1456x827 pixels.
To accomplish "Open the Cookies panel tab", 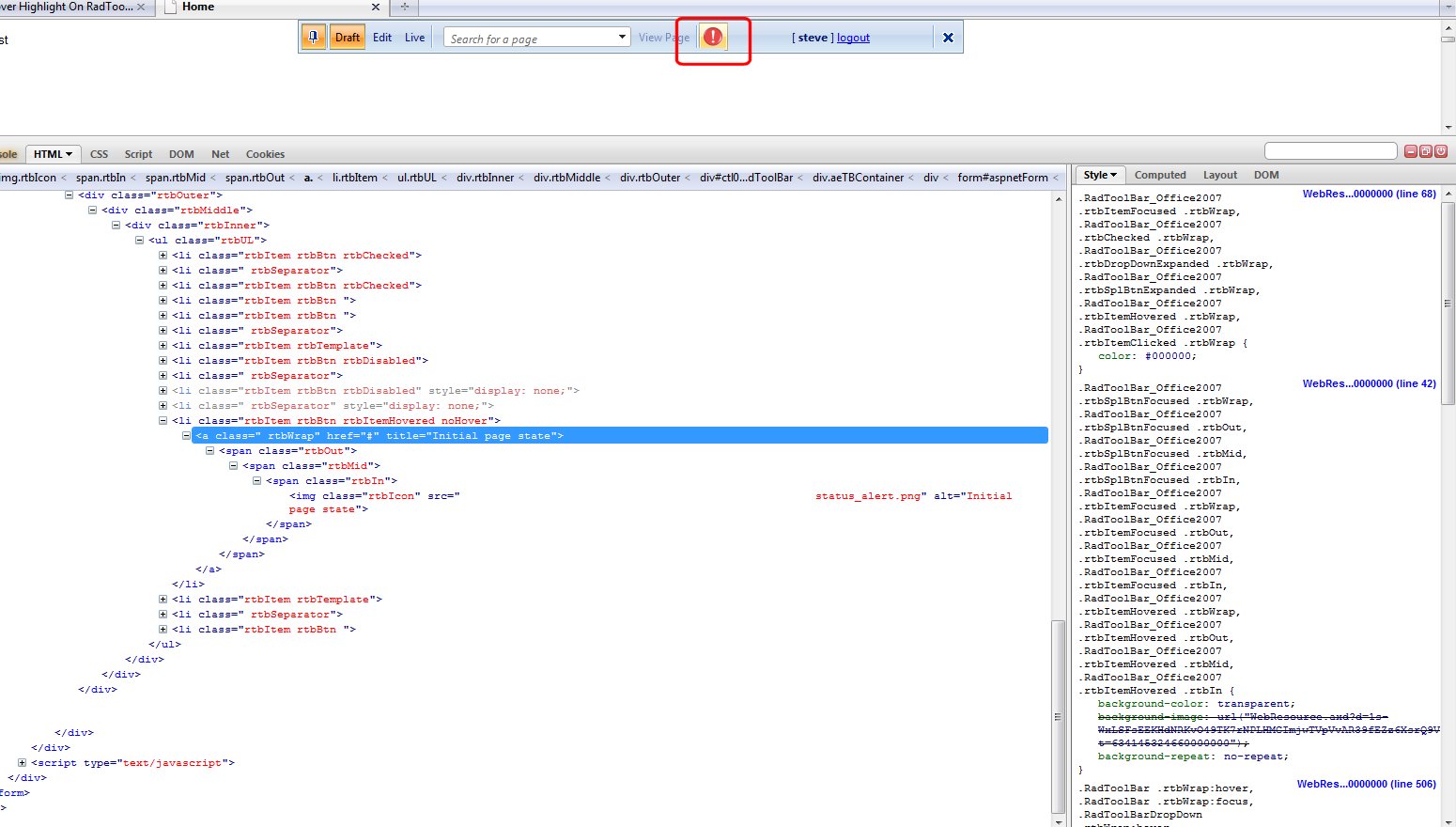I will pos(265,154).
